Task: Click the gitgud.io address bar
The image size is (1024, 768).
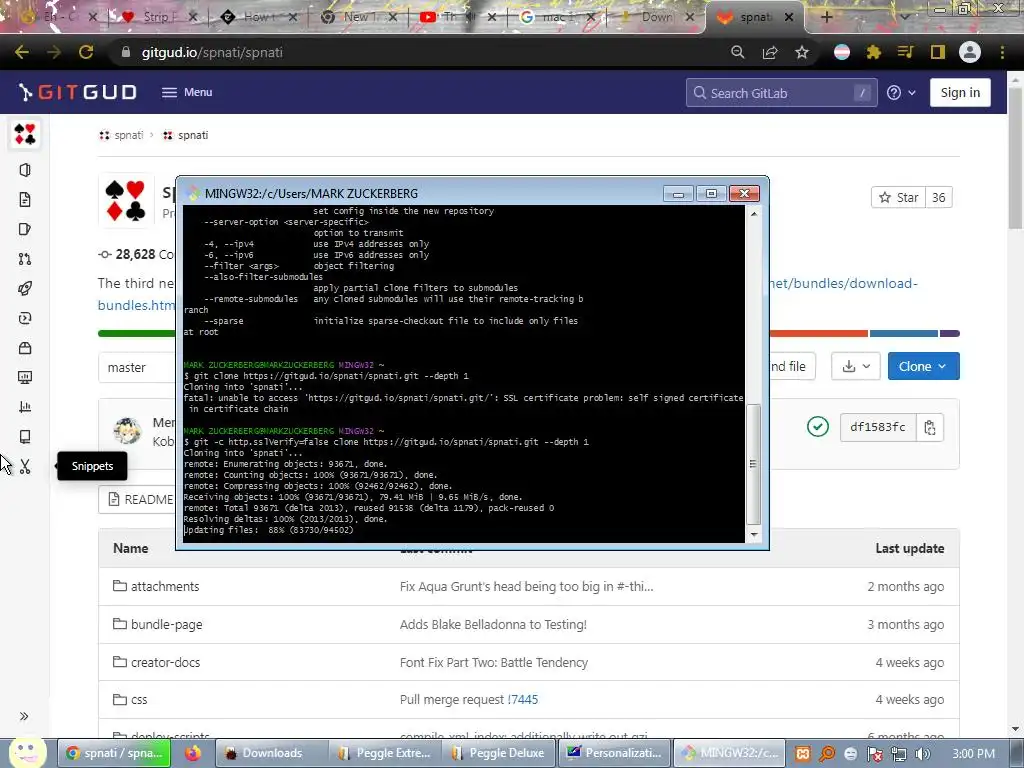Action: point(418,52)
